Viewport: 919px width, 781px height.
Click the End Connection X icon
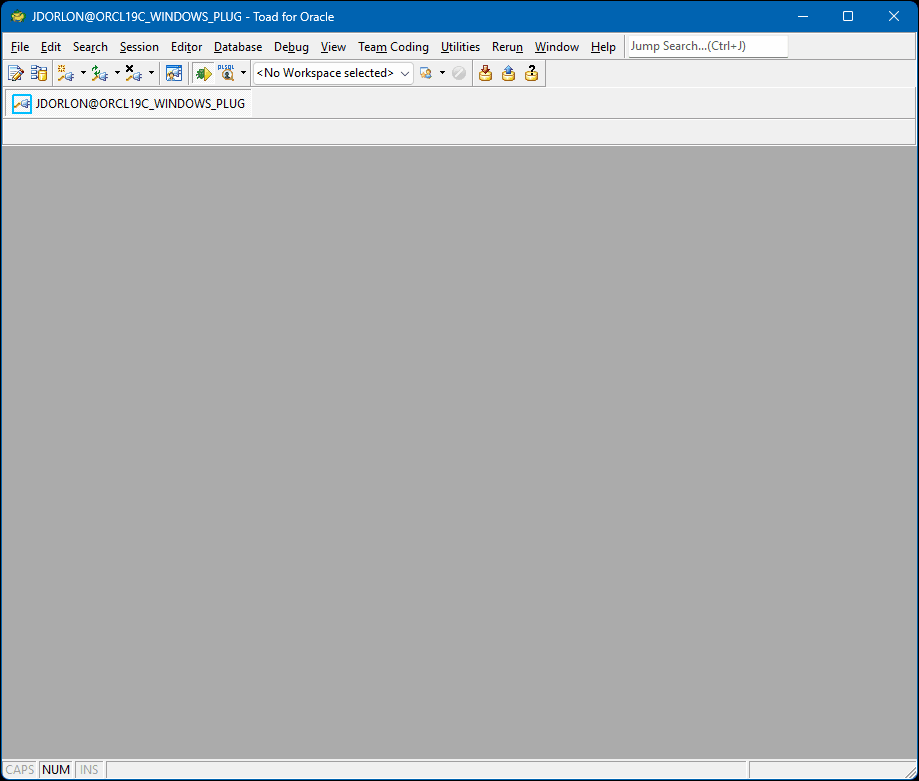pyautogui.click(x=134, y=73)
